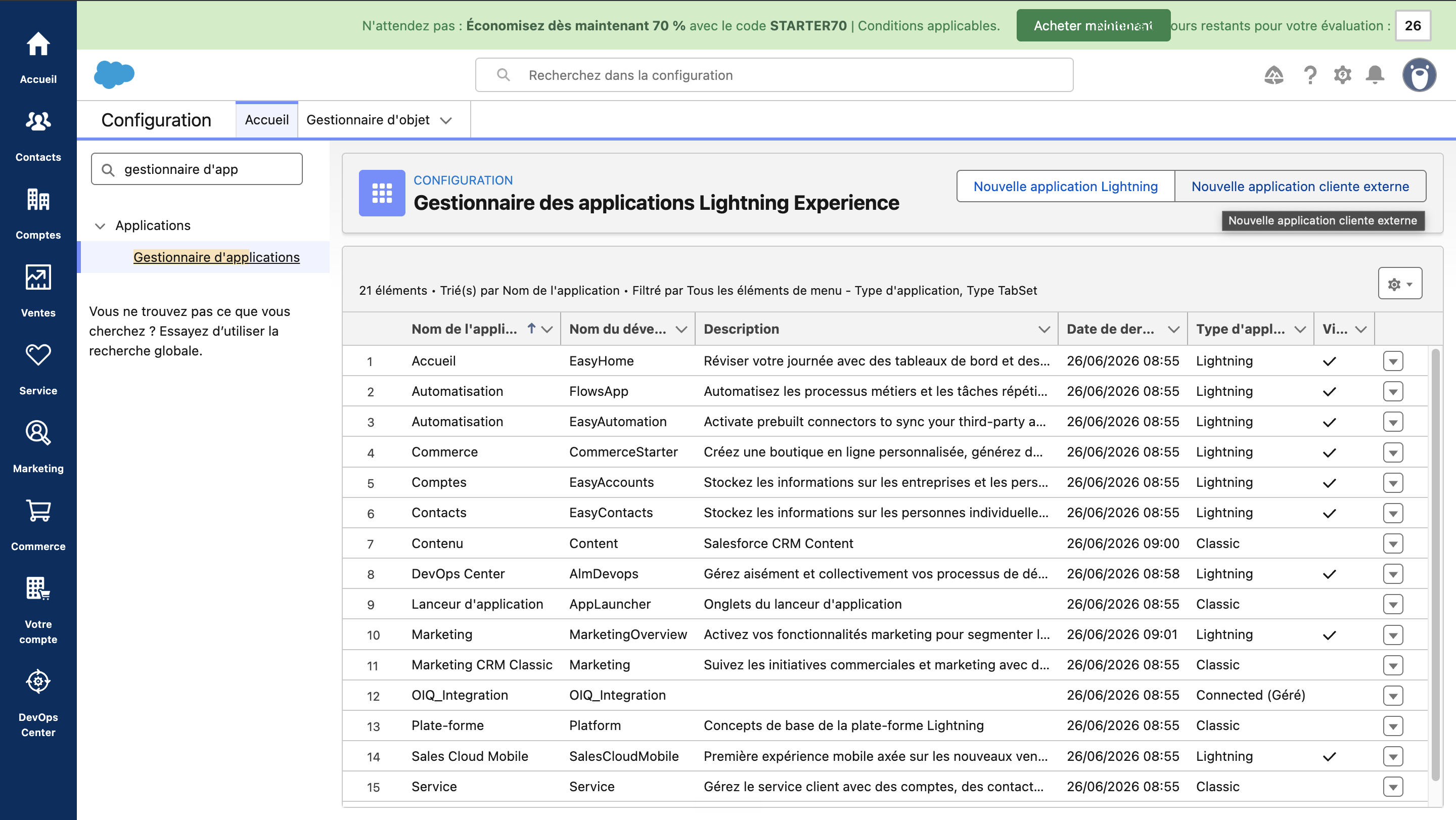Open the help question mark icon
Image resolution: width=1456 pixels, height=820 pixels.
[1309, 75]
